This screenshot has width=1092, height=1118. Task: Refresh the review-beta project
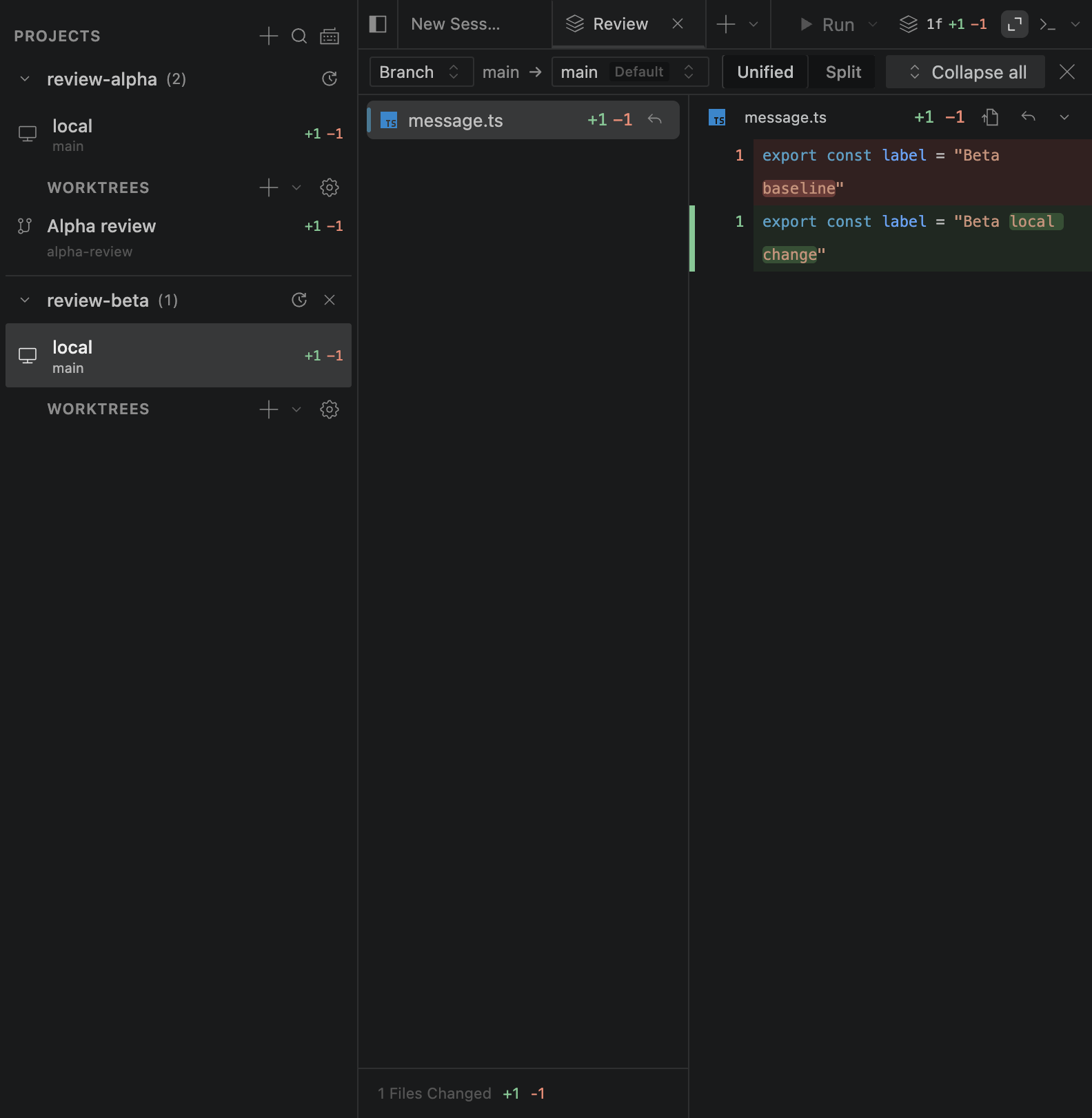click(x=299, y=300)
